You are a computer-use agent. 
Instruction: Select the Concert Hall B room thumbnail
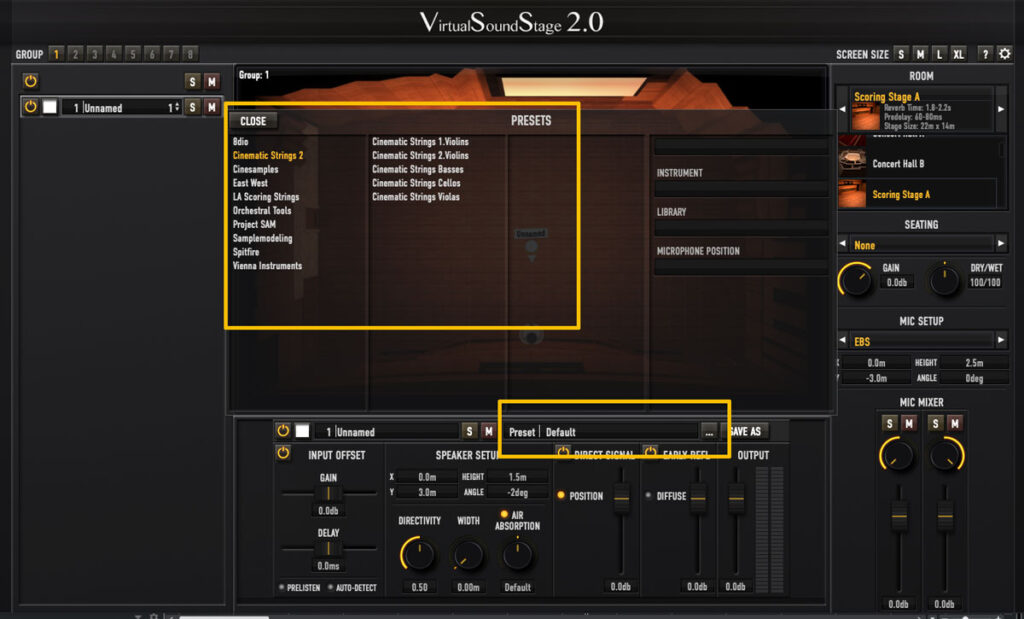[x=852, y=164]
